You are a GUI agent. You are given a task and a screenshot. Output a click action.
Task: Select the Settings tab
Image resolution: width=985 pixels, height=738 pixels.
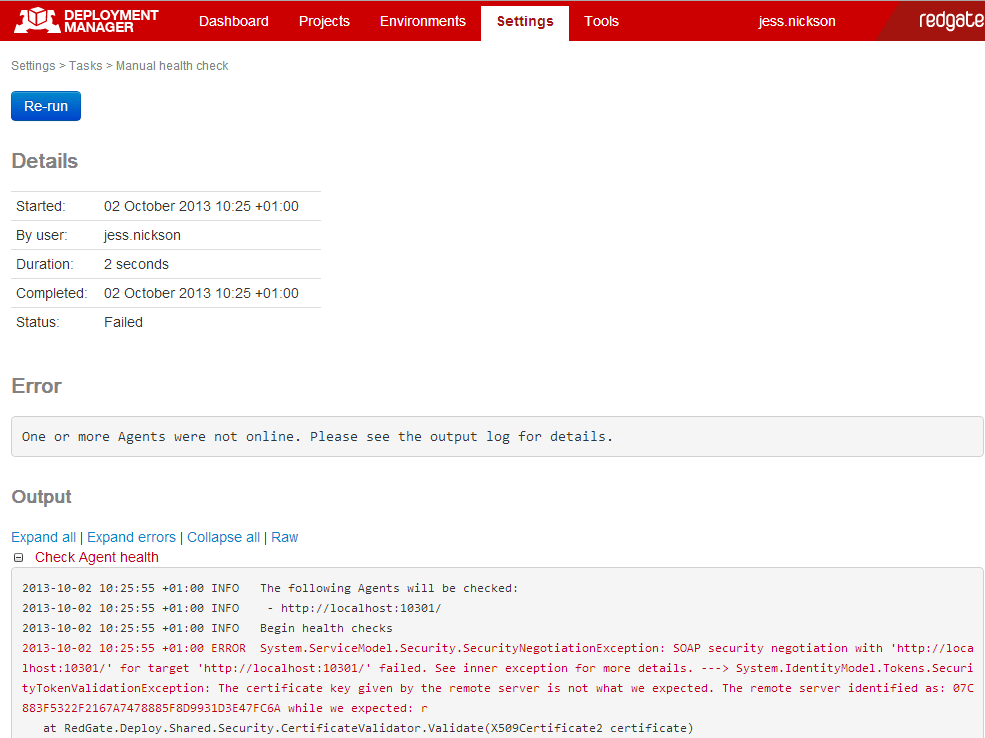524,21
